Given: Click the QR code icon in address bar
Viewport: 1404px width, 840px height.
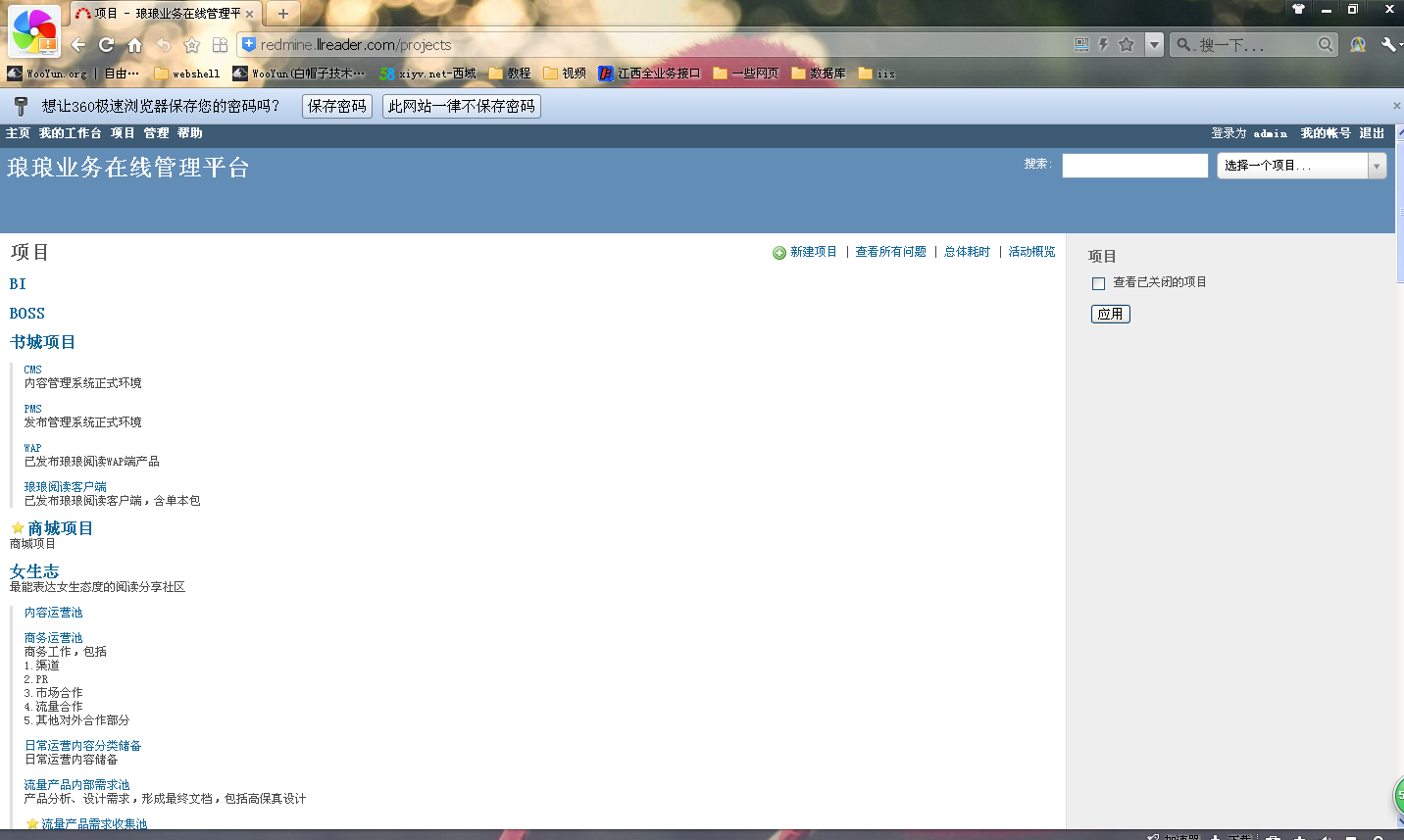Looking at the screenshot, I should (x=1081, y=44).
